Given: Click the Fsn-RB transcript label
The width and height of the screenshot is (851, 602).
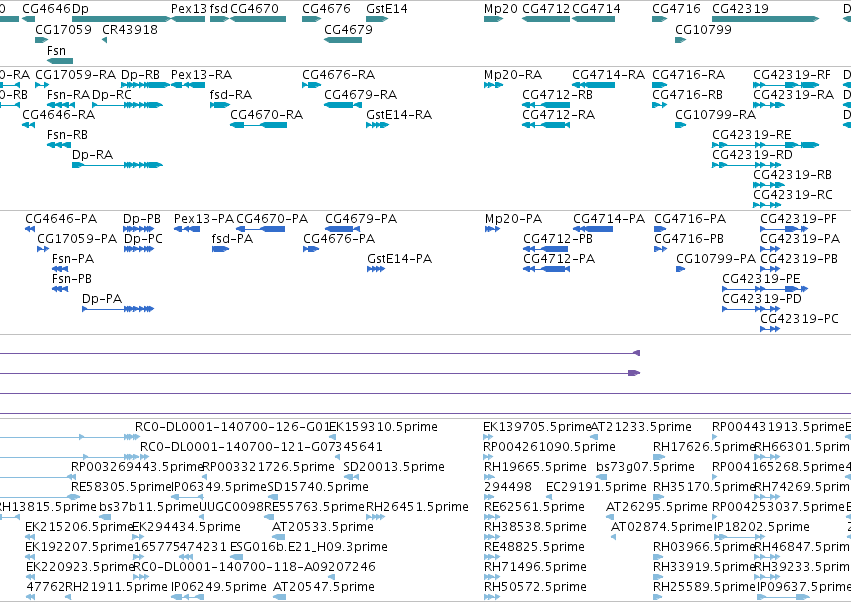Looking at the screenshot, I should (67, 135).
